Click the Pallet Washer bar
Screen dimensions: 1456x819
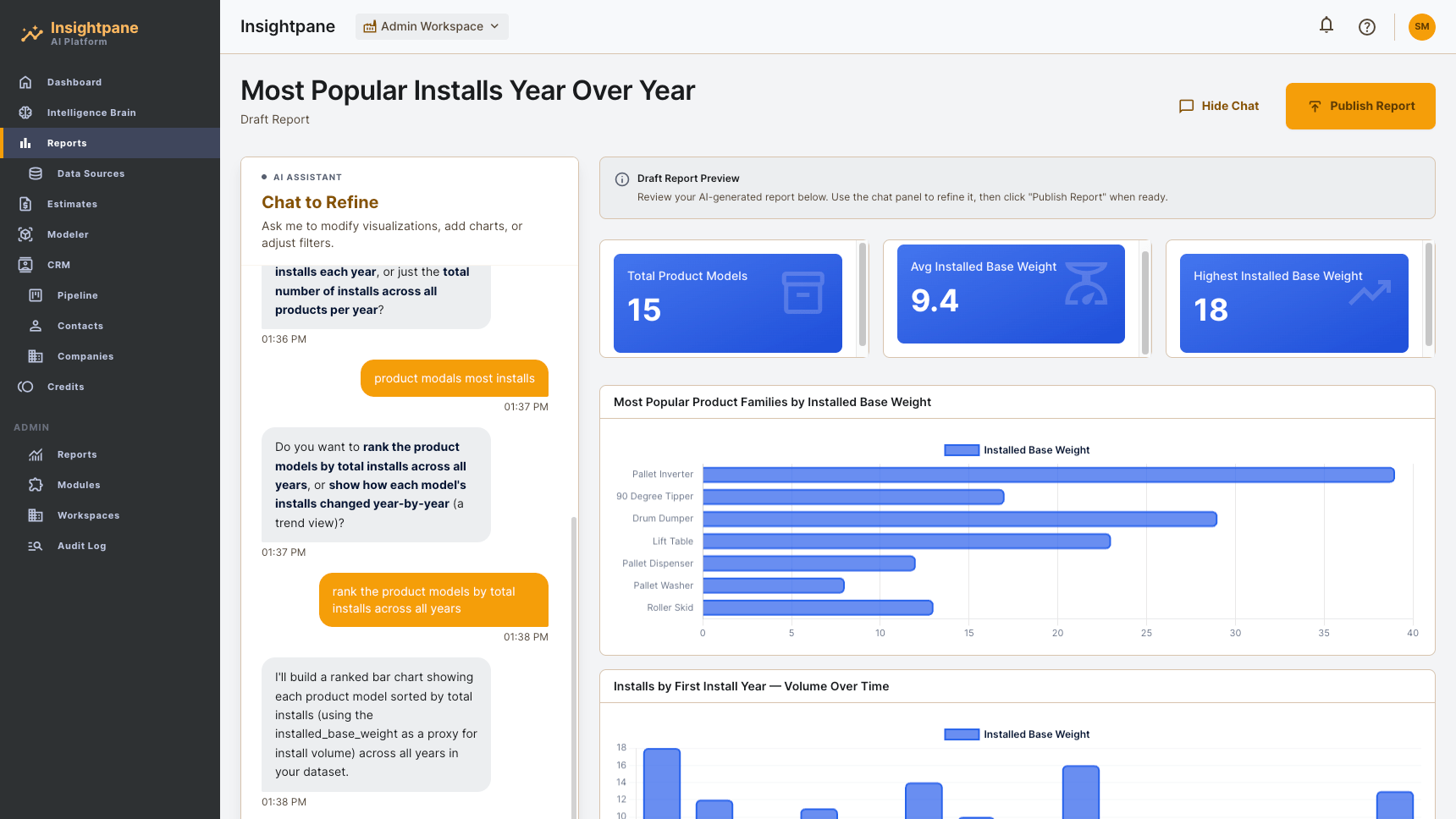(x=773, y=585)
